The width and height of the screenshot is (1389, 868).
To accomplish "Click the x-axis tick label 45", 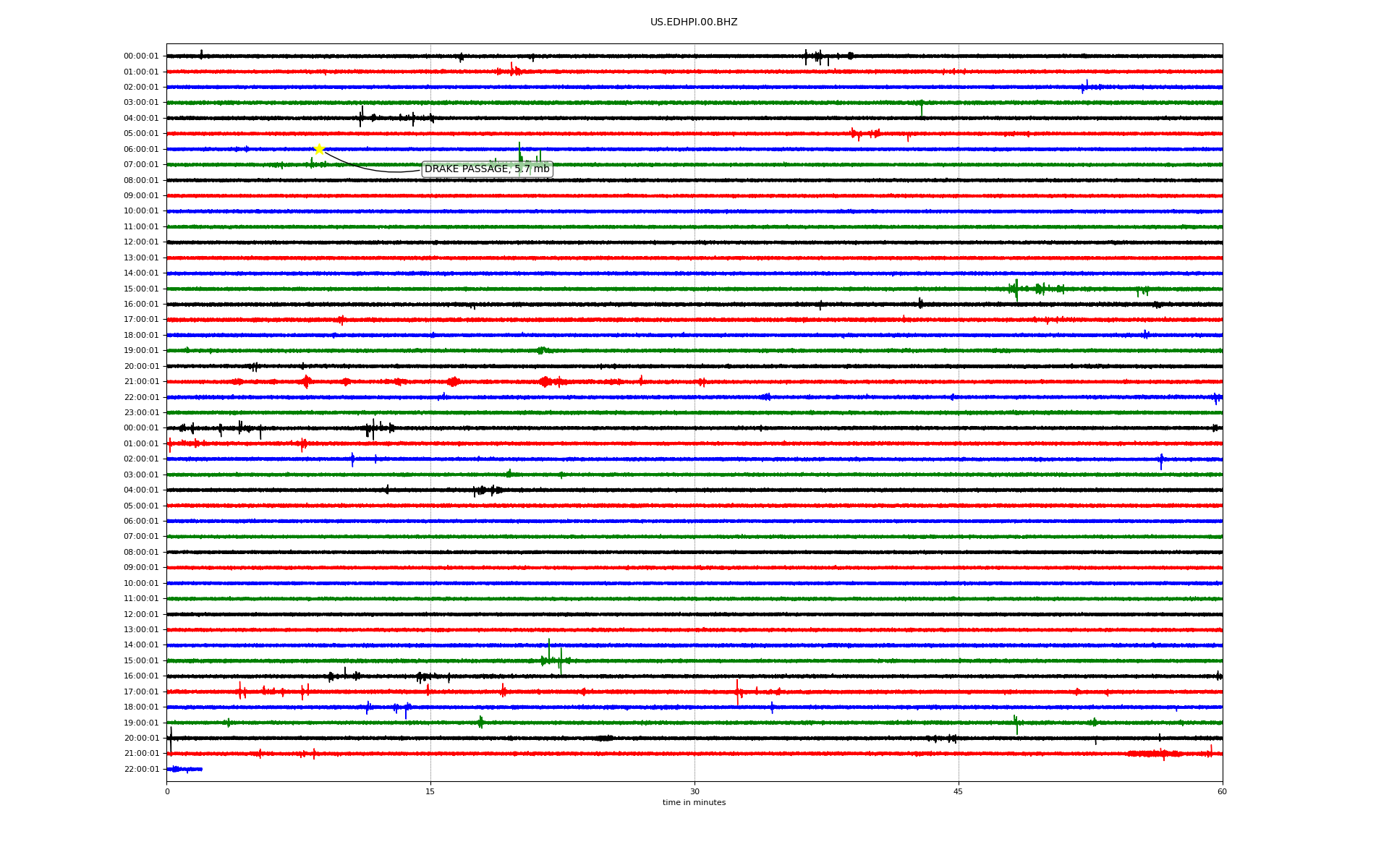I will click(959, 791).
